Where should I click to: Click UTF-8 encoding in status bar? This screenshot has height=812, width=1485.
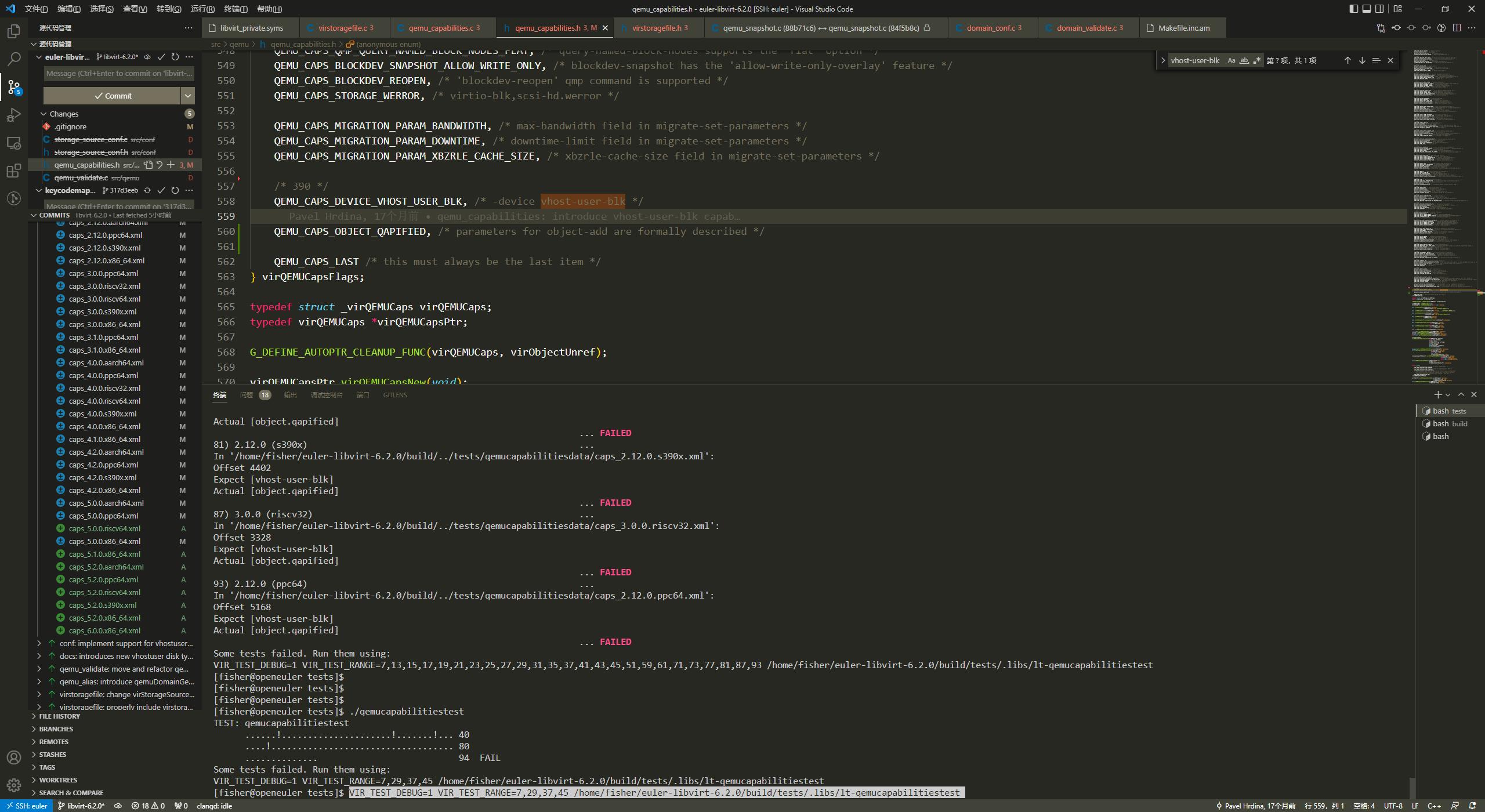pyautogui.click(x=1393, y=806)
